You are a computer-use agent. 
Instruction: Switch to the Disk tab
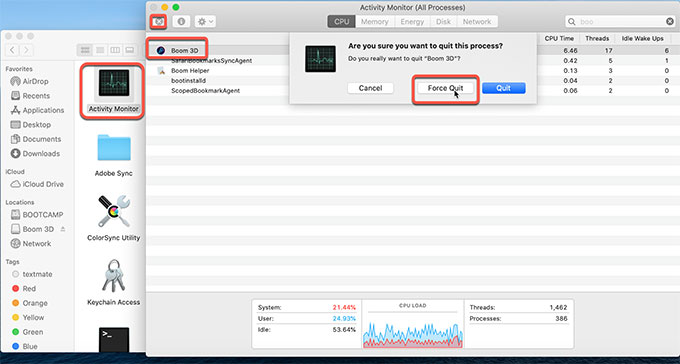[x=443, y=22]
